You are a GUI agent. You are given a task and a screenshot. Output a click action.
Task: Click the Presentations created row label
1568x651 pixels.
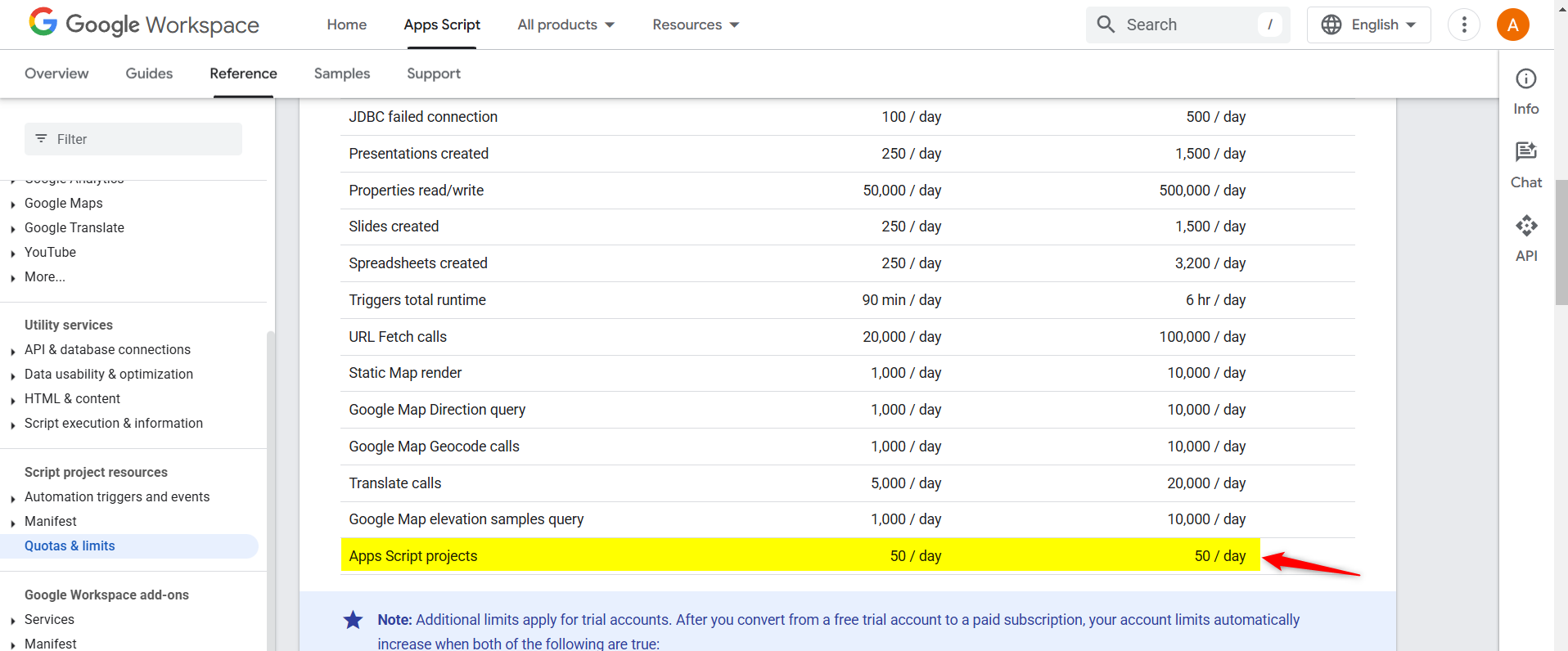click(418, 154)
